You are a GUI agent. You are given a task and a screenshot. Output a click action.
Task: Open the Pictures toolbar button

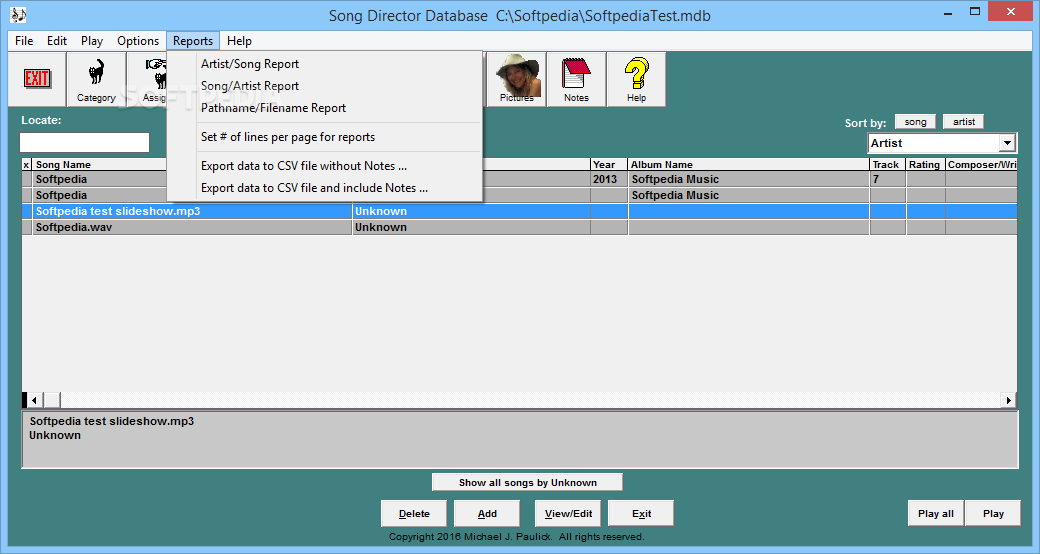[517, 79]
